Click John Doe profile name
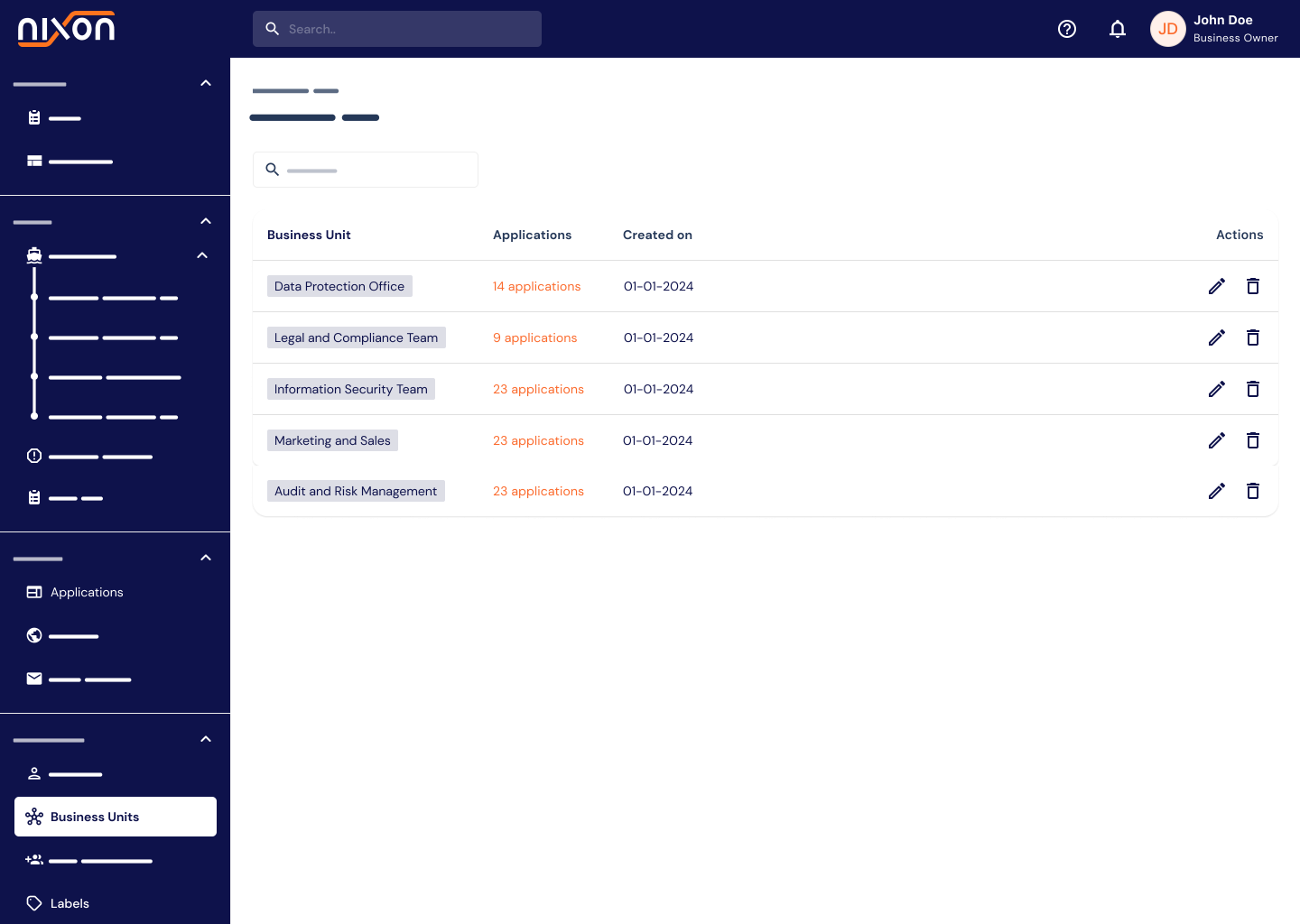The width and height of the screenshot is (1300, 924). tap(1222, 20)
